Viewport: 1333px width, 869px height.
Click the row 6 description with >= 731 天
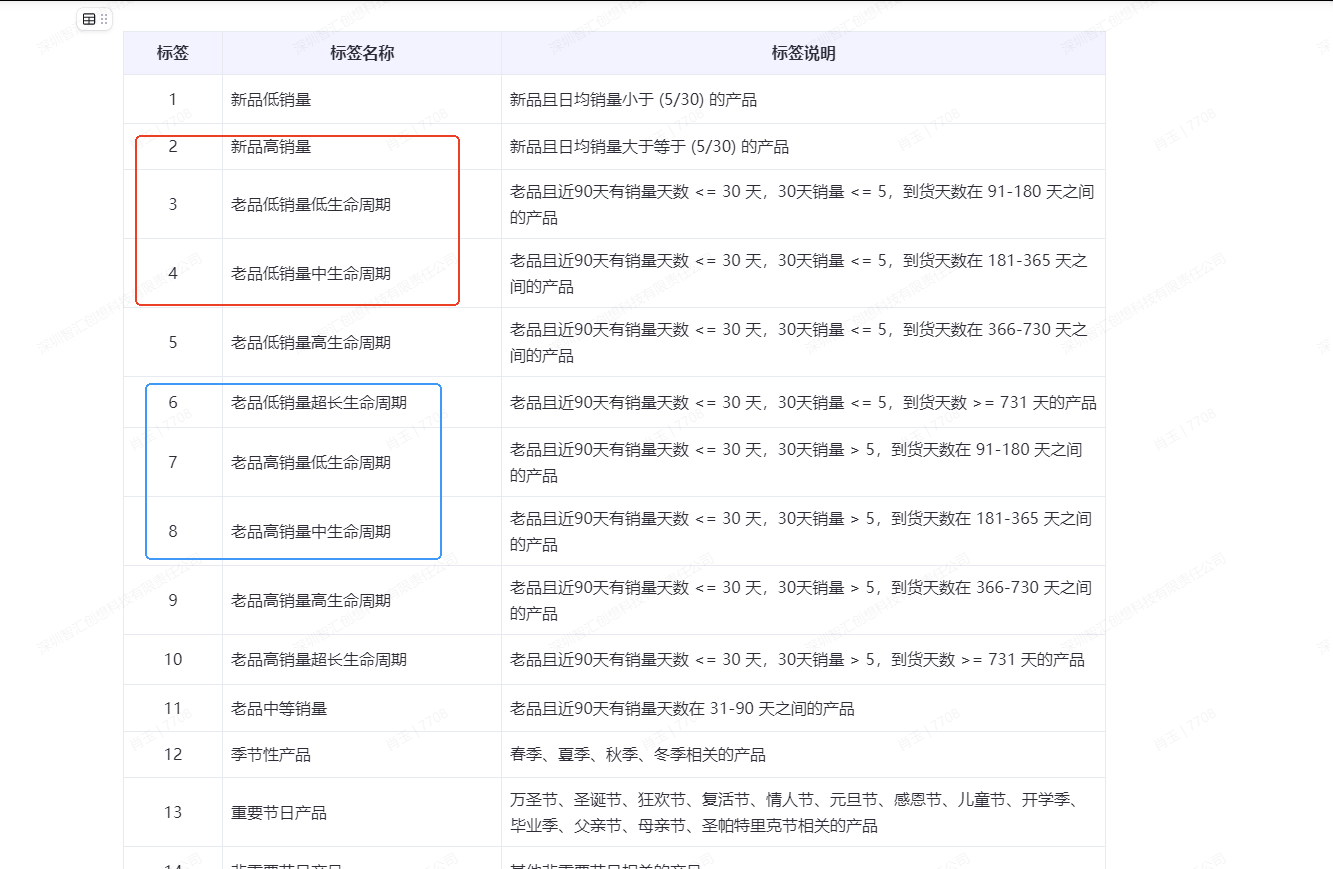[x=803, y=403]
